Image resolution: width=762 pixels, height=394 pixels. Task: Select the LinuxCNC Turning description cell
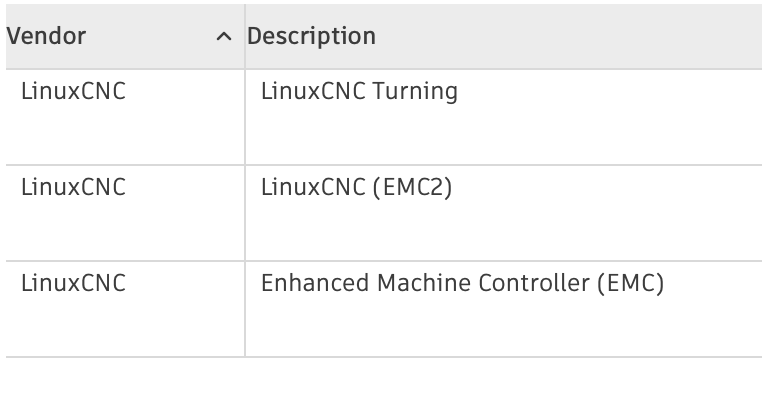coord(503,117)
